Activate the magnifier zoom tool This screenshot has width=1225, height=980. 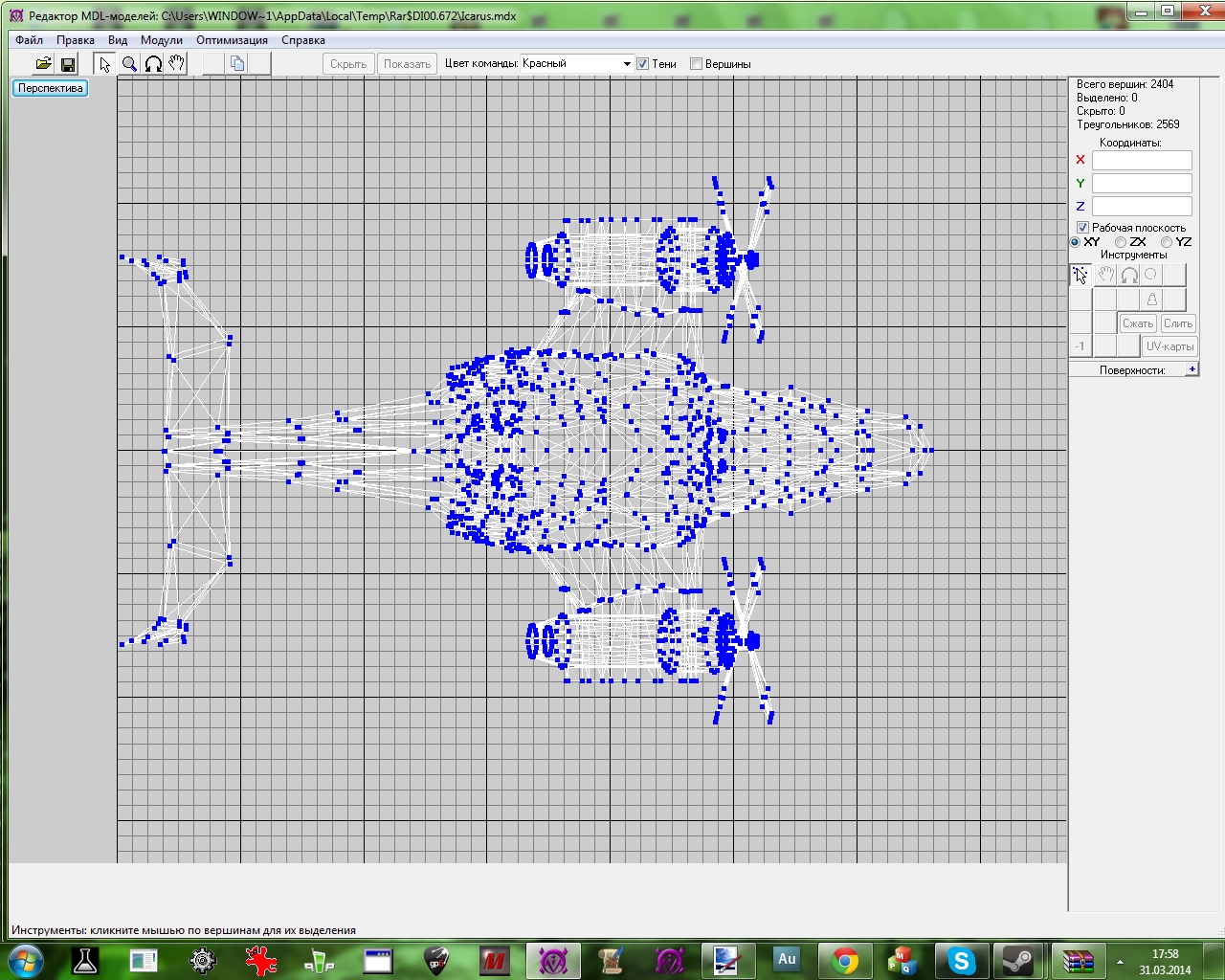[129, 64]
